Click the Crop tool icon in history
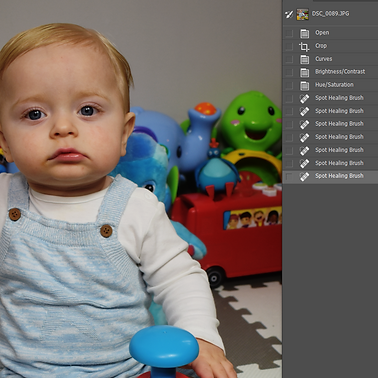 [304, 46]
